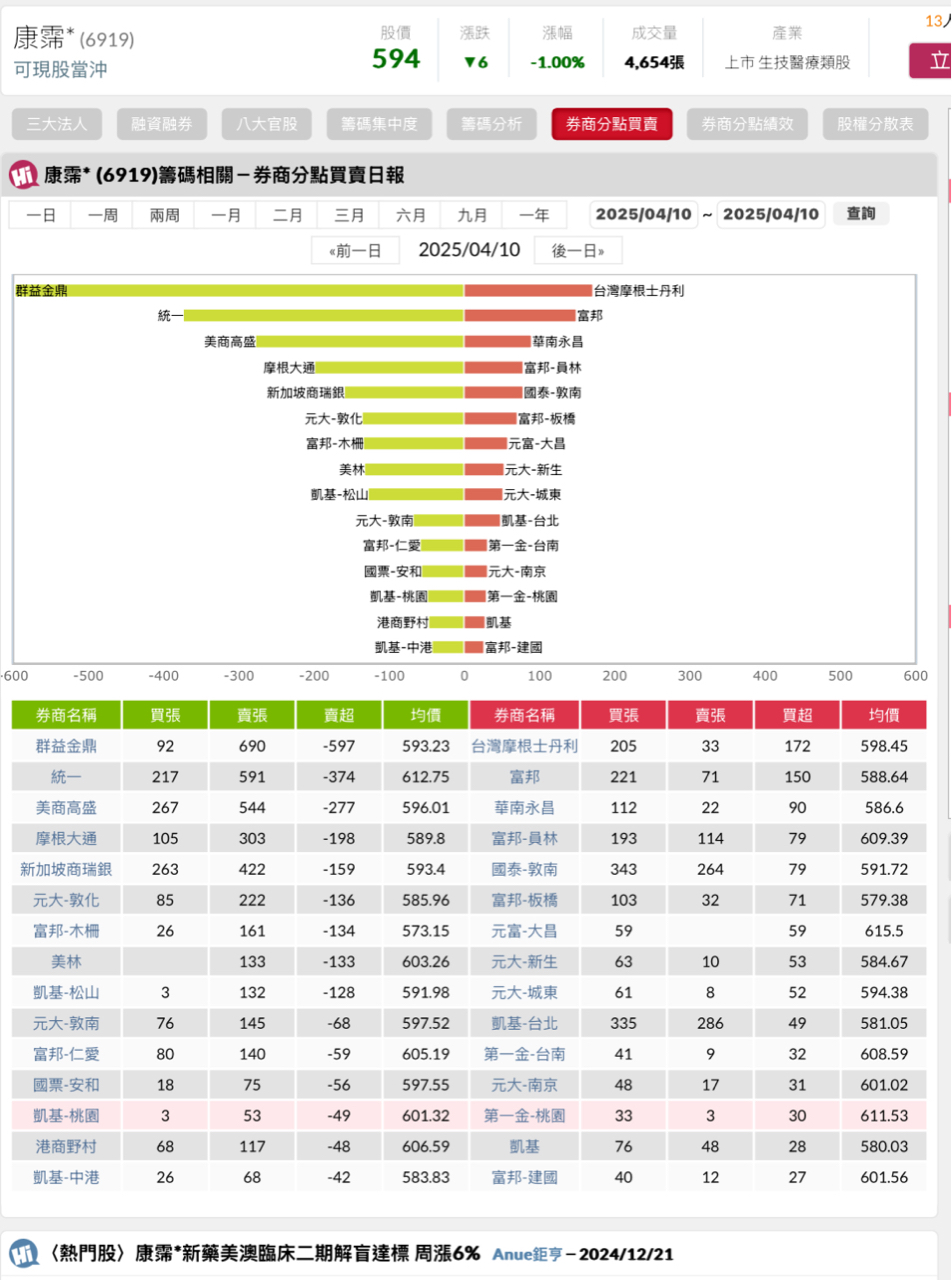Click the 查詢 query button
This screenshot has width=952, height=1280.
pyautogui.click(x=860, y=214)
